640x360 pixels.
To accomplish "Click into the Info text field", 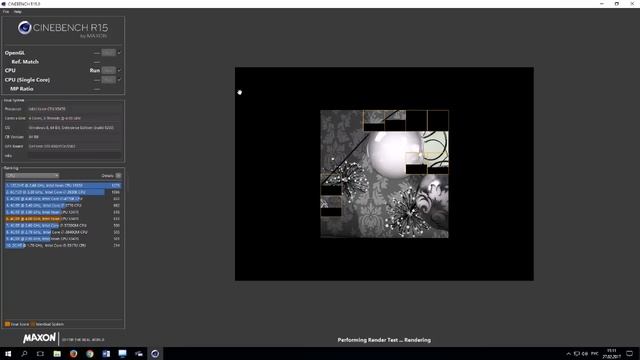I will [75, 156].
